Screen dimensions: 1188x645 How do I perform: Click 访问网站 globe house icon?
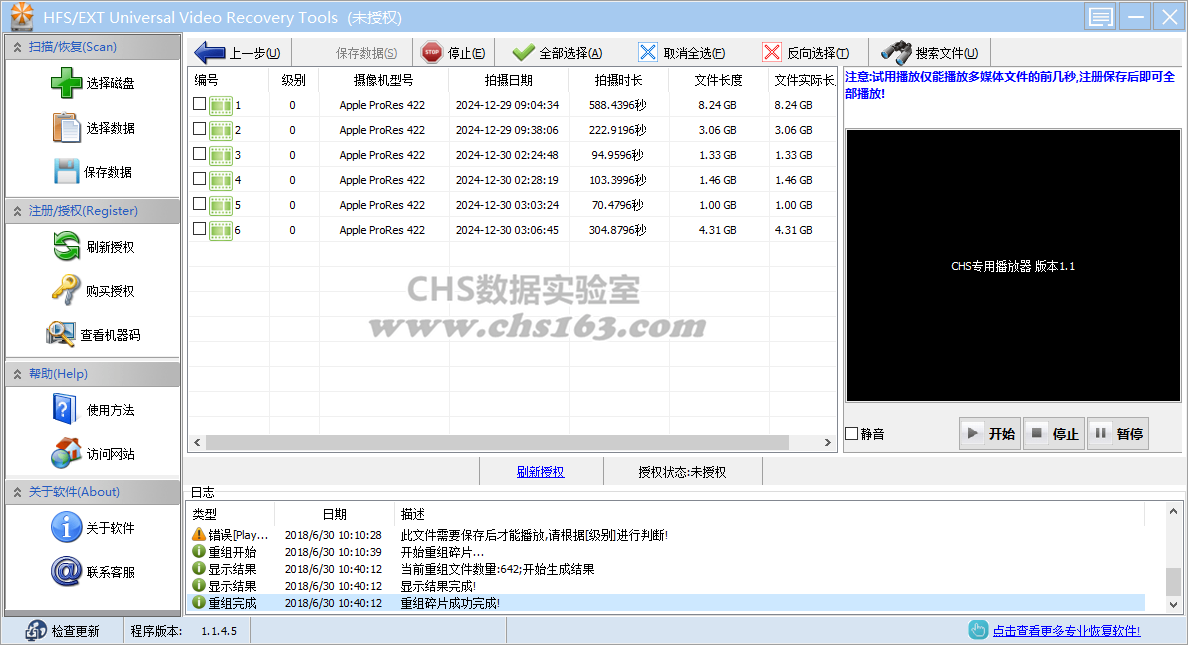pos(66,453)
